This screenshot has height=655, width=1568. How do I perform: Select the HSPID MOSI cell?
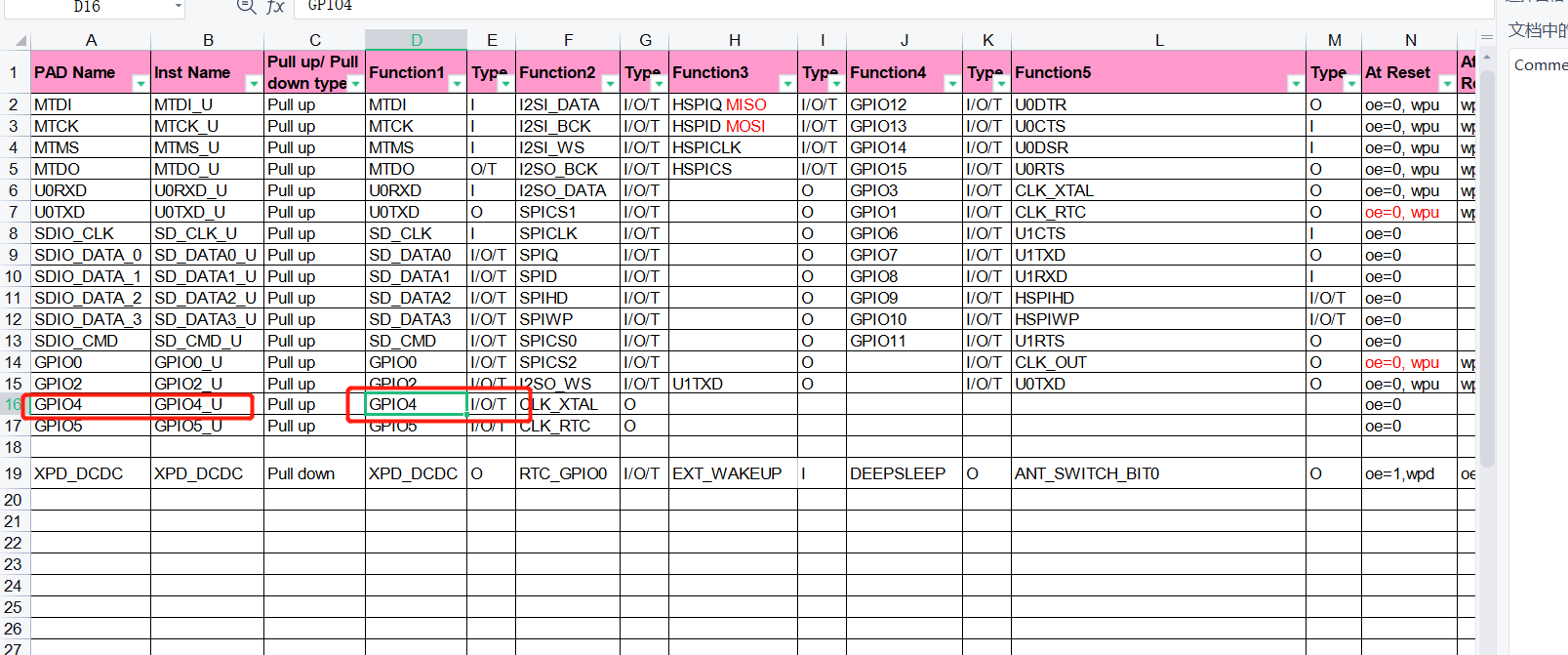pos(734,126)
